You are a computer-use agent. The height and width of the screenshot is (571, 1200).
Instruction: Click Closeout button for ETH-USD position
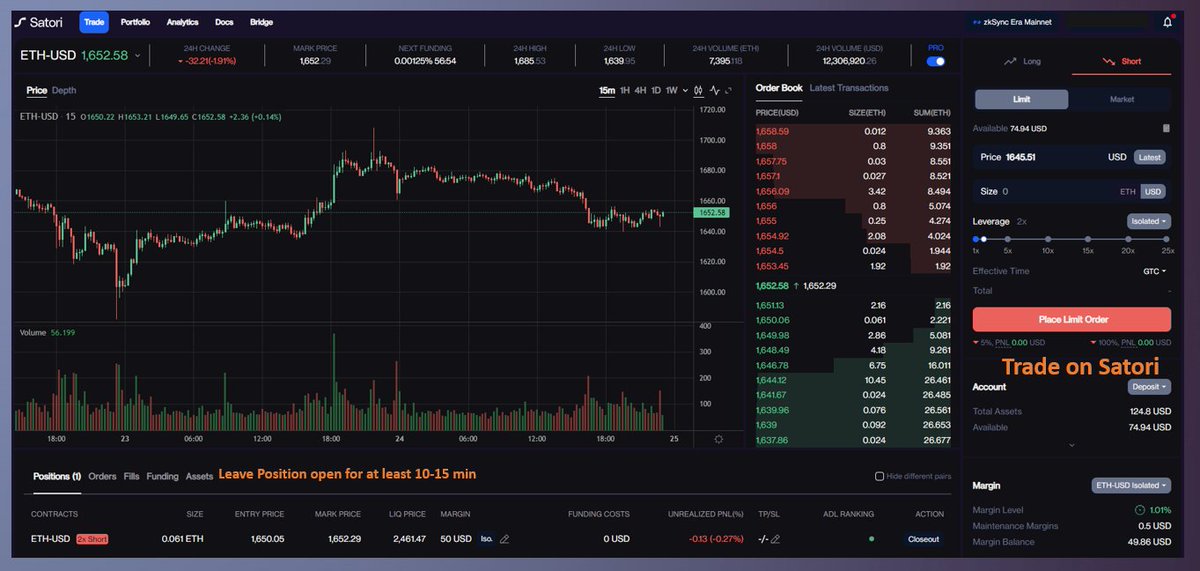pos(923,539)
